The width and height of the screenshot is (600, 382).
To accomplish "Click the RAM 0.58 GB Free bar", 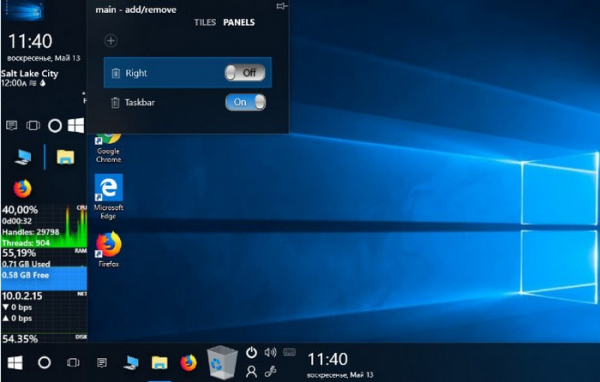I will pos(44,278).
